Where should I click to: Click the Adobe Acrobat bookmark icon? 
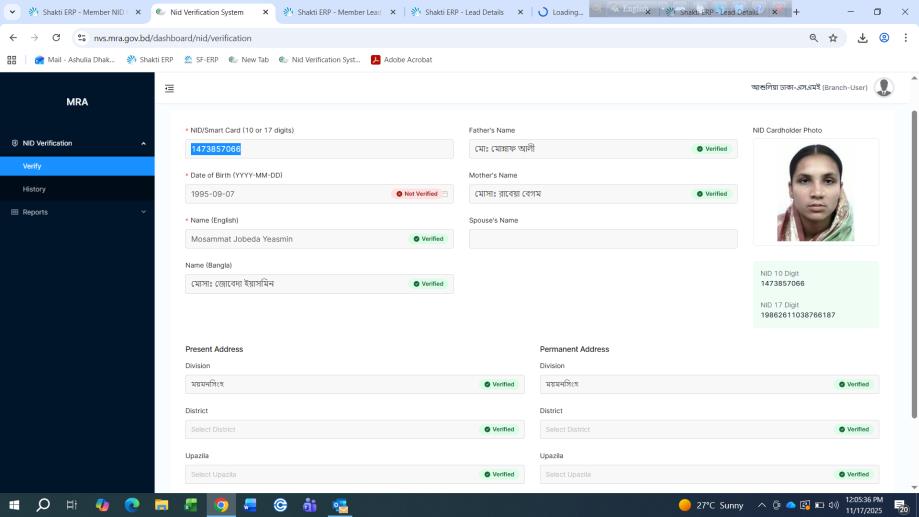(x=376, y=60)
